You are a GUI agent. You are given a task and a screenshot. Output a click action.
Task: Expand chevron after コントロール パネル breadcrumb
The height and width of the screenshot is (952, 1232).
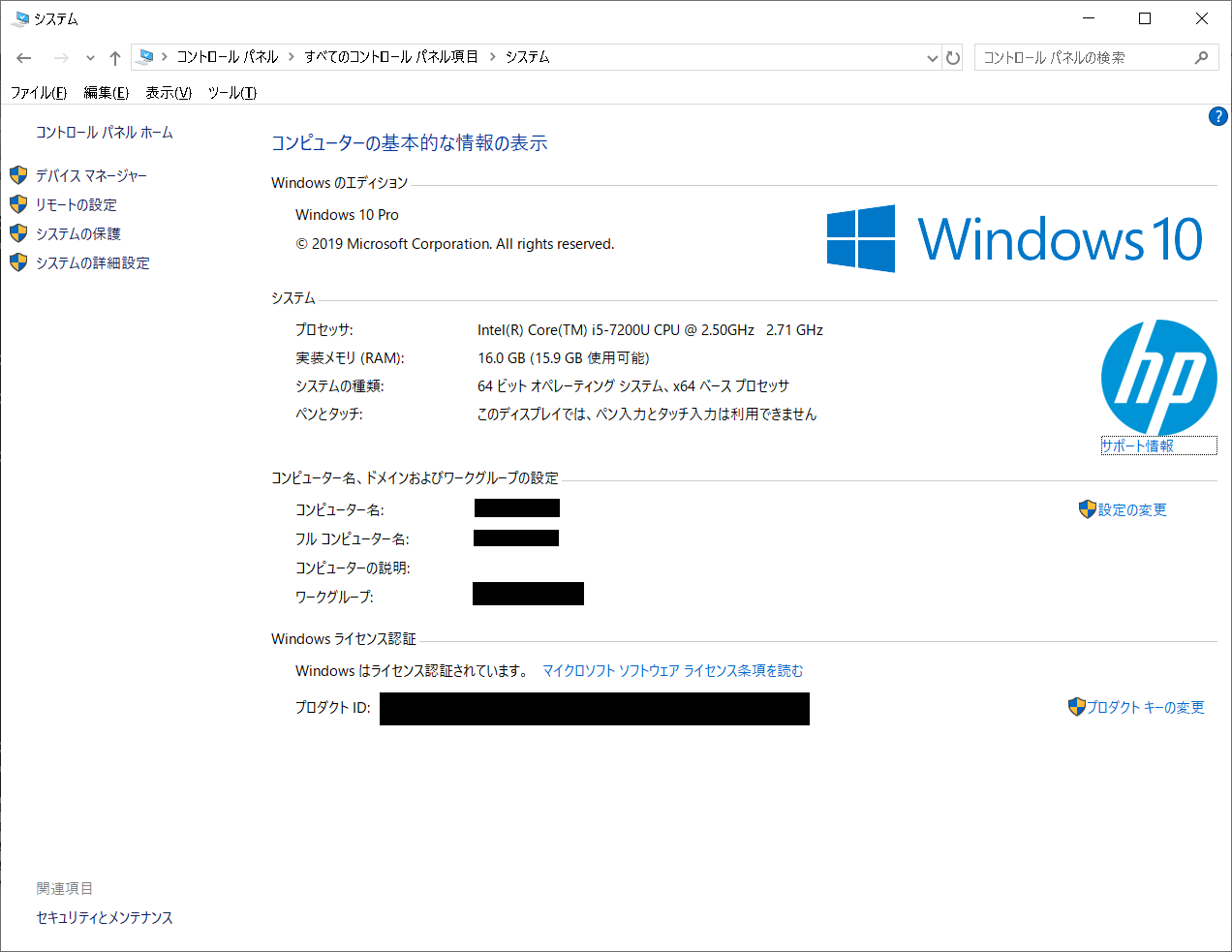click(x=291, y=57)
